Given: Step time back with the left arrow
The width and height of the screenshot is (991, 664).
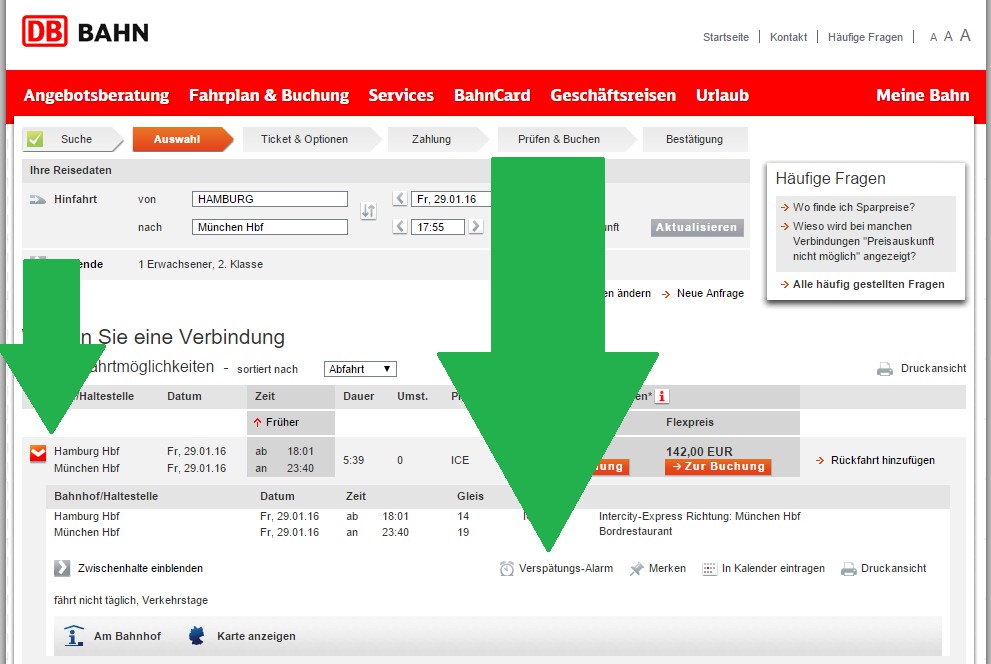Looking at the screenshot, I should 400,227.
